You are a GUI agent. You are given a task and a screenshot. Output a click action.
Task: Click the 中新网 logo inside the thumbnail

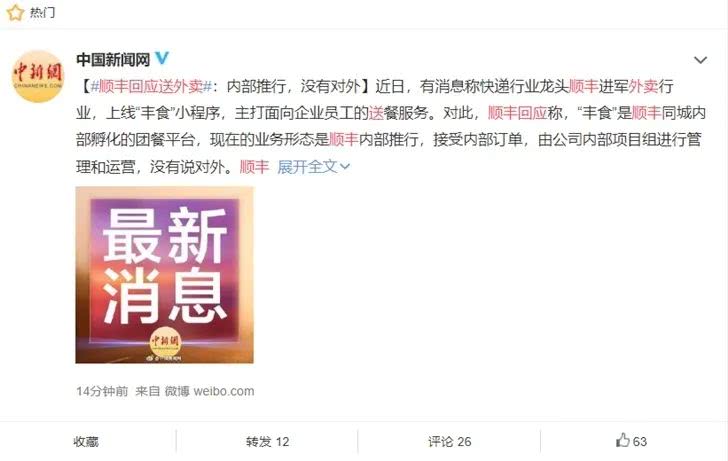(x=165, y=341)
